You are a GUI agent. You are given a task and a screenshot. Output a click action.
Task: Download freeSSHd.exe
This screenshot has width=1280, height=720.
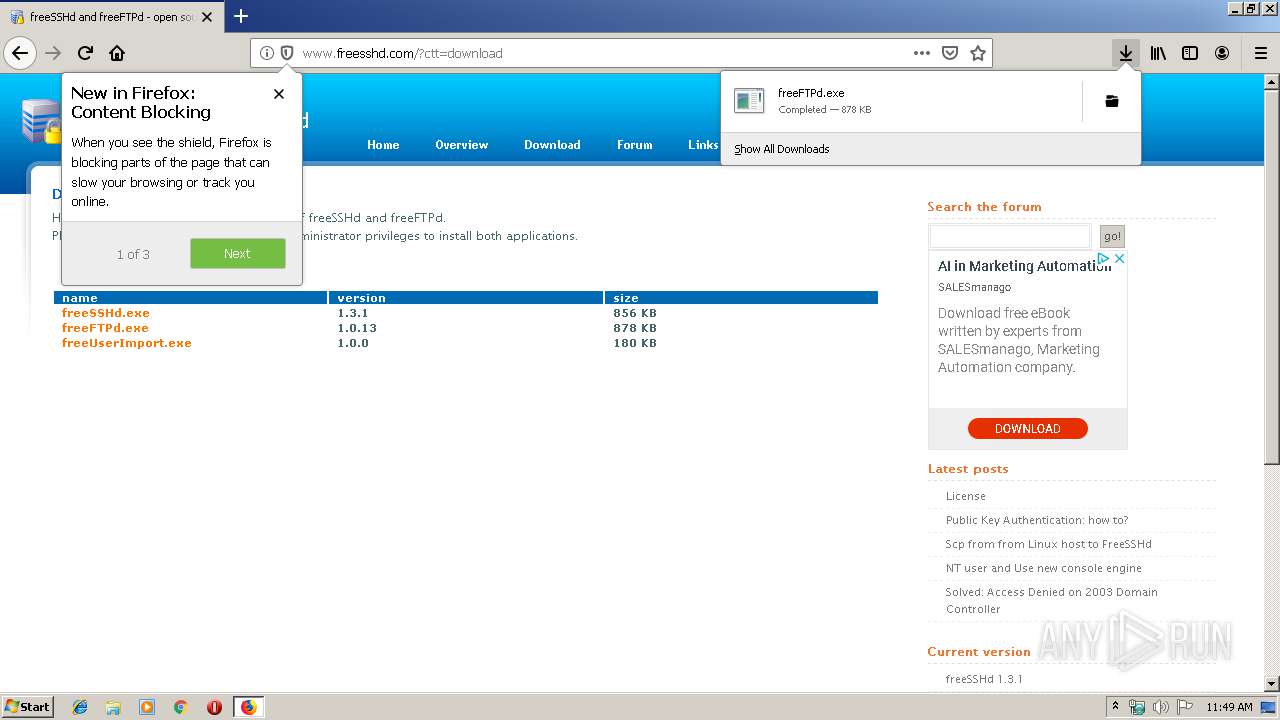(105, 313)
